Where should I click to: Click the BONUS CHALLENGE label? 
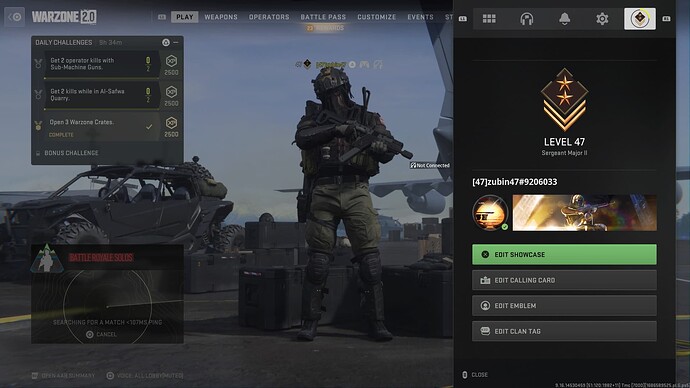point(71,153)
